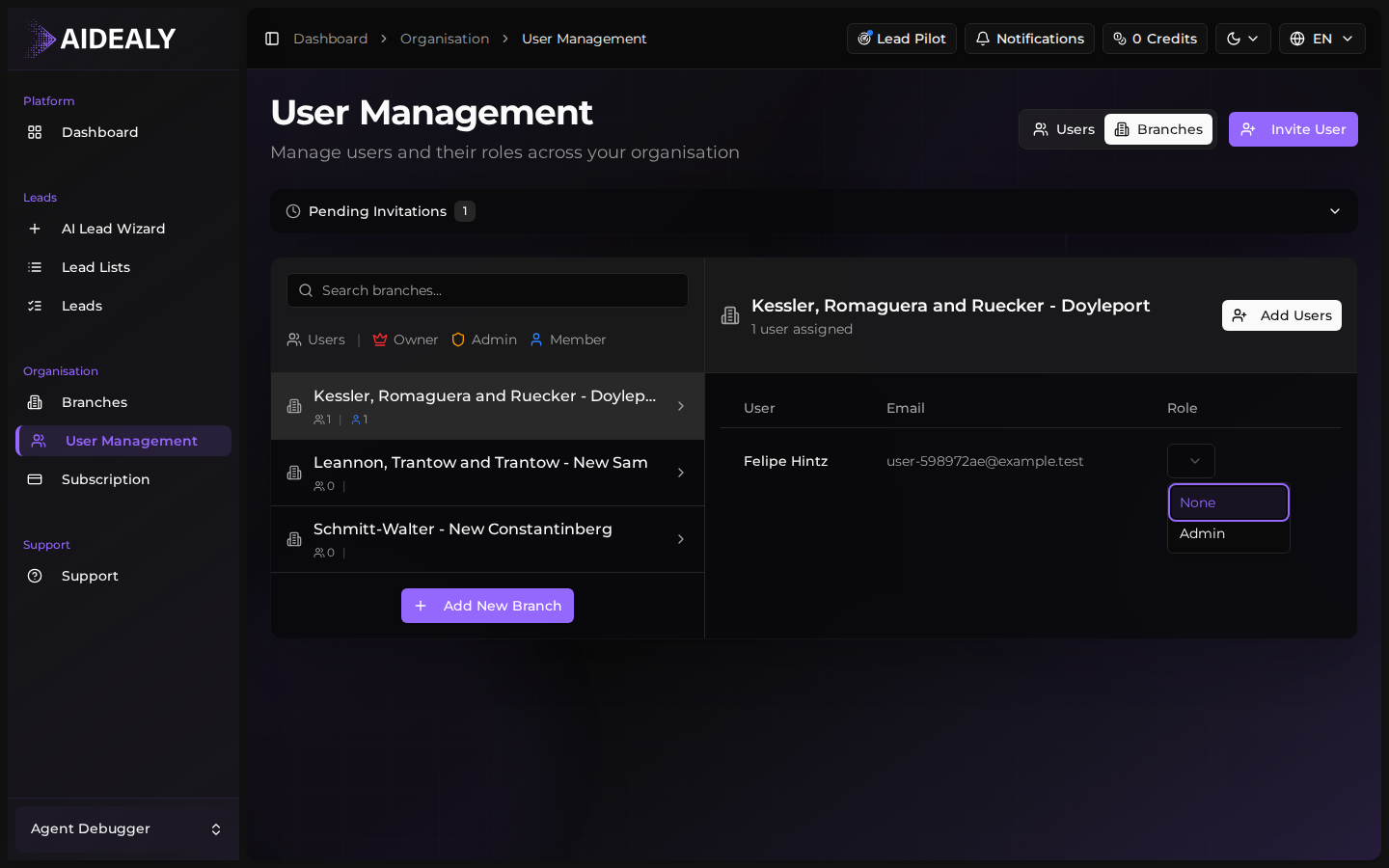1389x868 pixels.
Task: Click the Role column header
Action: [1182, 408]
